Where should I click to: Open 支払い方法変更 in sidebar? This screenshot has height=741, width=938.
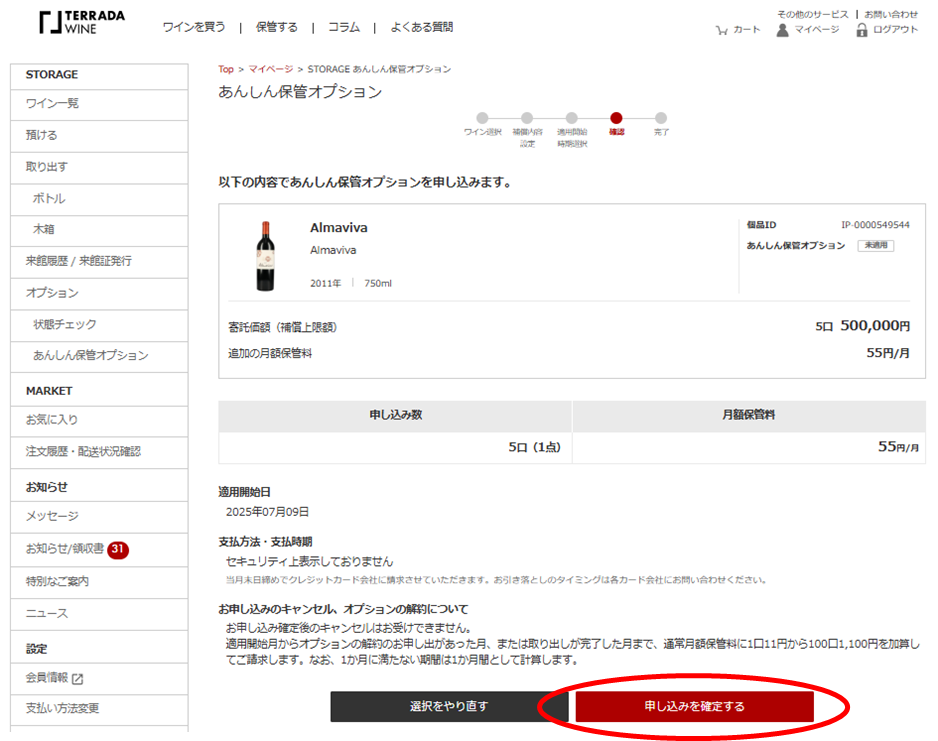(x=99, y=709)
